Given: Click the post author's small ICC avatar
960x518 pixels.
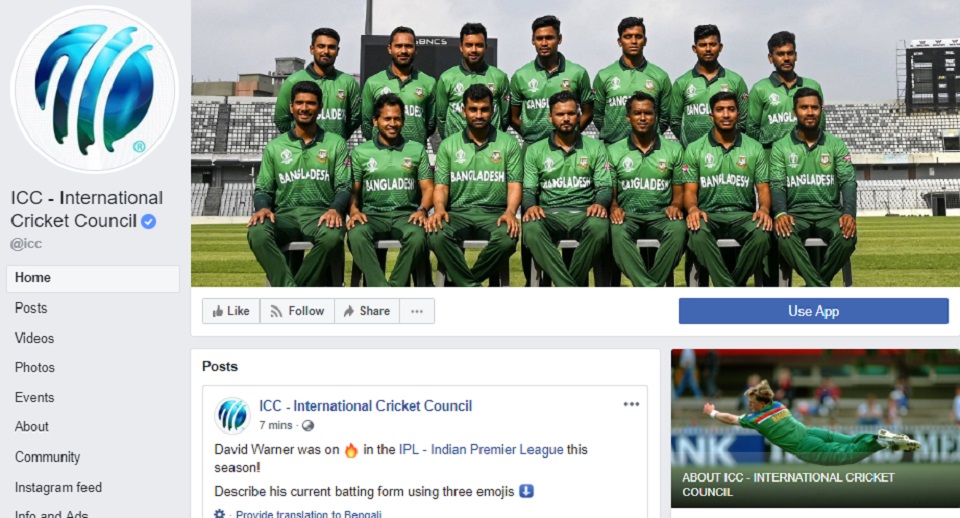Looking at the screenshot, I should click(x=232, y=415).
